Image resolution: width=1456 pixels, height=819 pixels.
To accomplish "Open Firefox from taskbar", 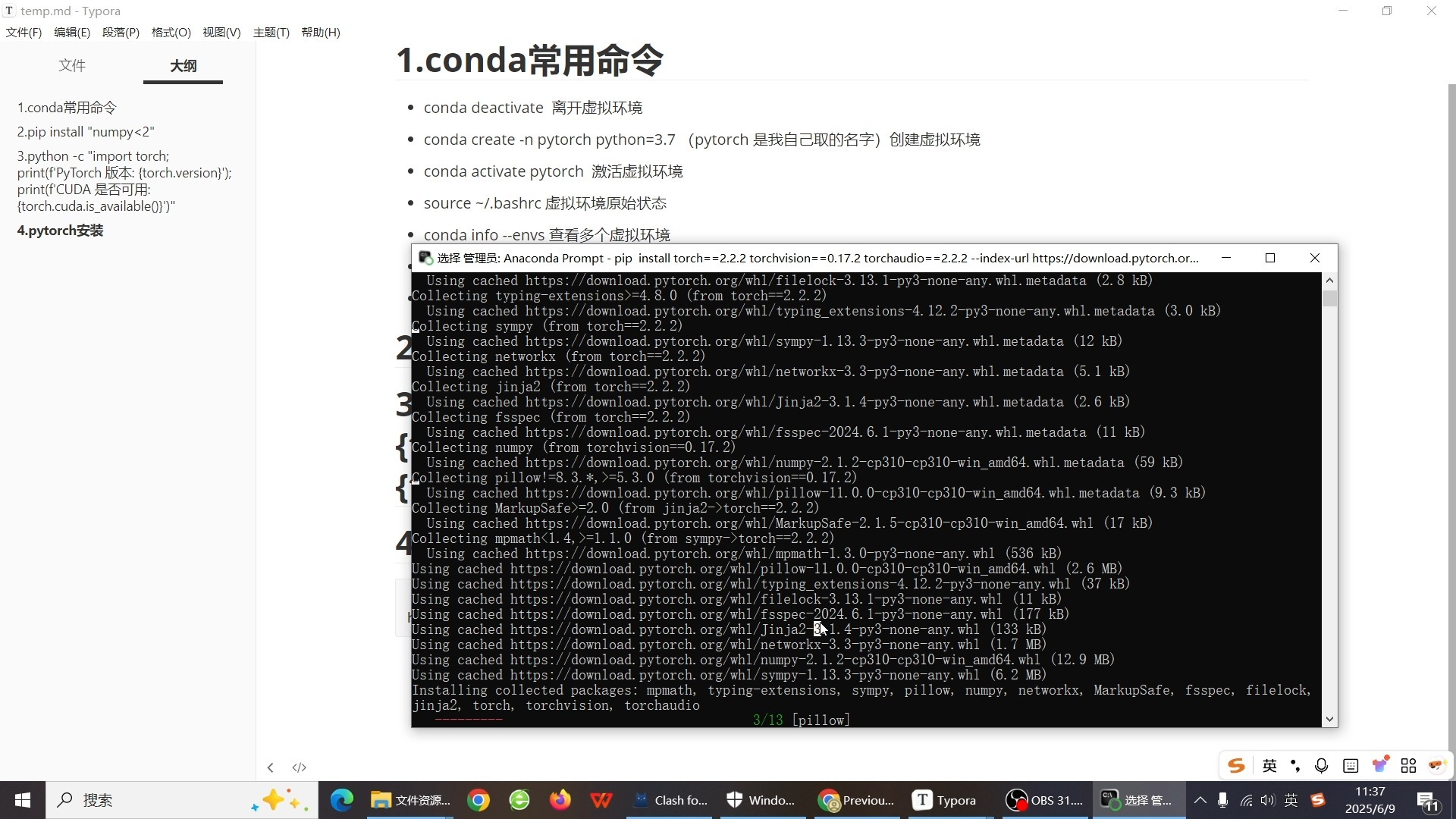I will pyautogui.click(x=560, y=801).
